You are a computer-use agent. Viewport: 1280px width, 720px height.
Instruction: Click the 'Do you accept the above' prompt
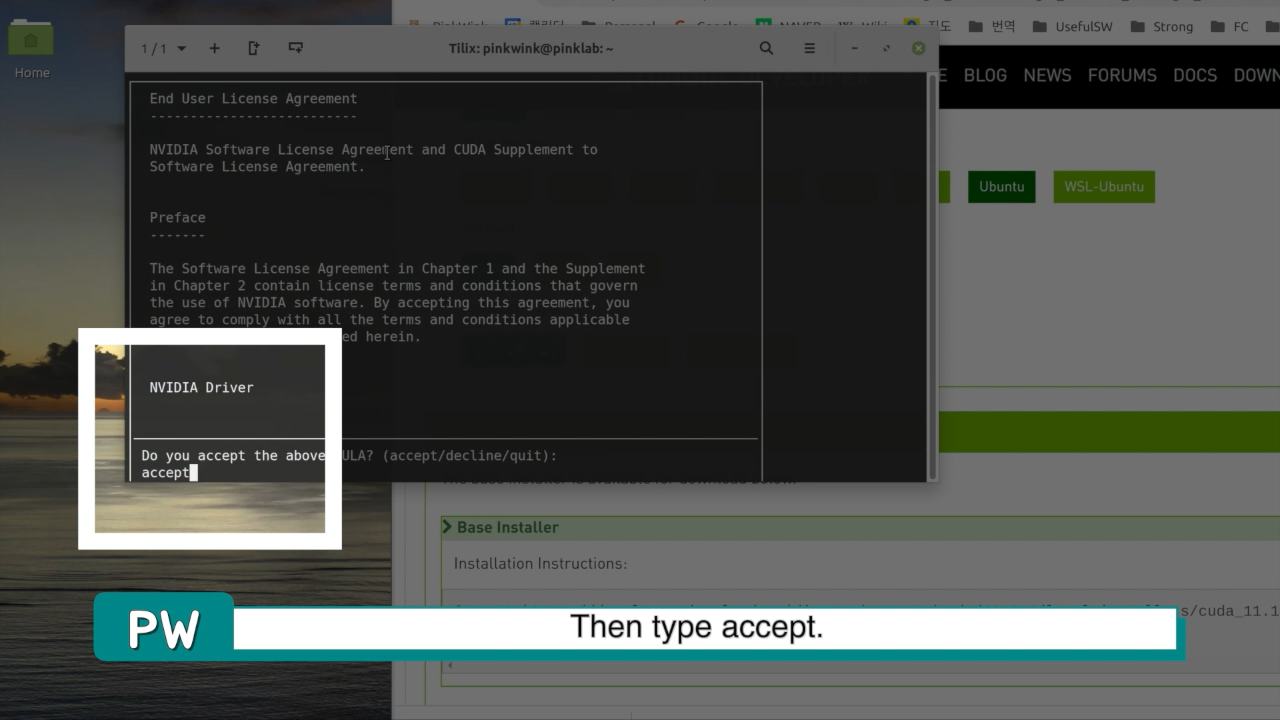point(233,455)
